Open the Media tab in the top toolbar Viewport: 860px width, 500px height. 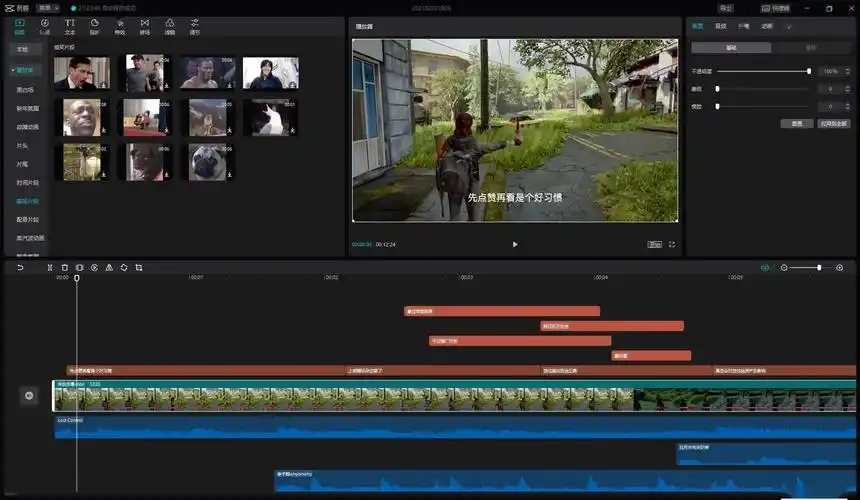20,26
